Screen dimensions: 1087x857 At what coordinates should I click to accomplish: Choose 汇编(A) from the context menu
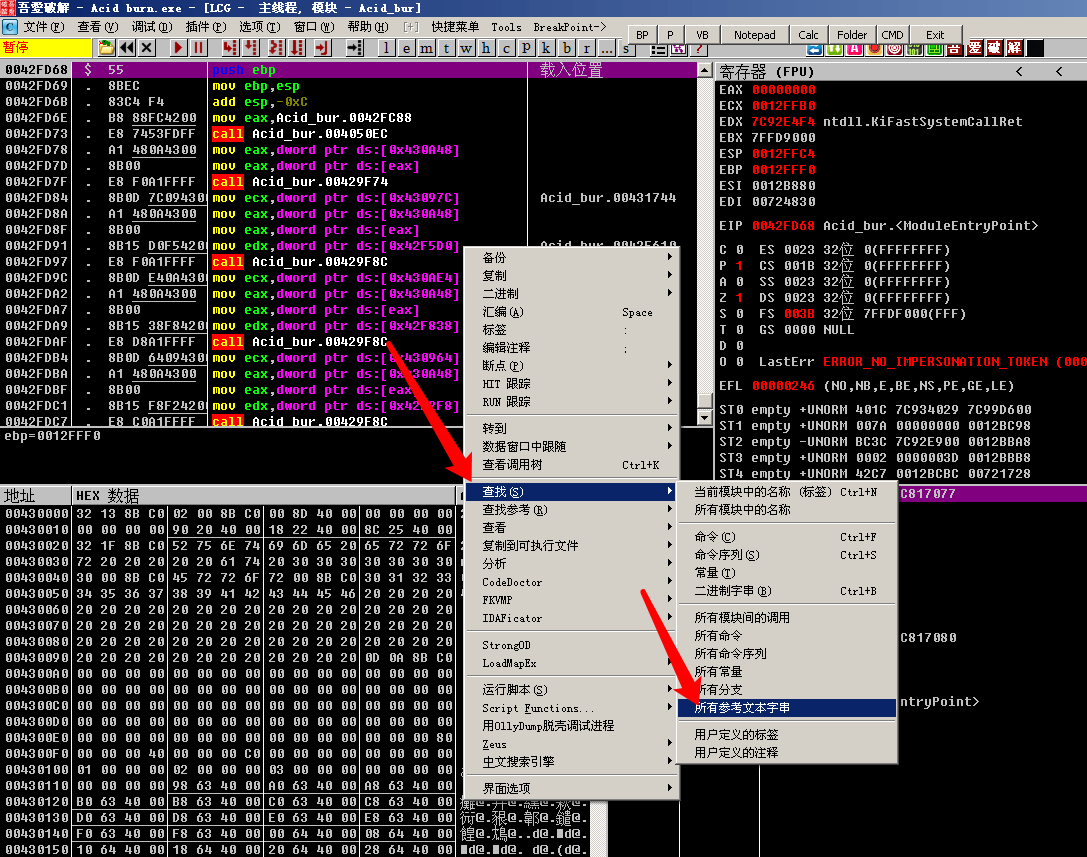coord(572,312)
